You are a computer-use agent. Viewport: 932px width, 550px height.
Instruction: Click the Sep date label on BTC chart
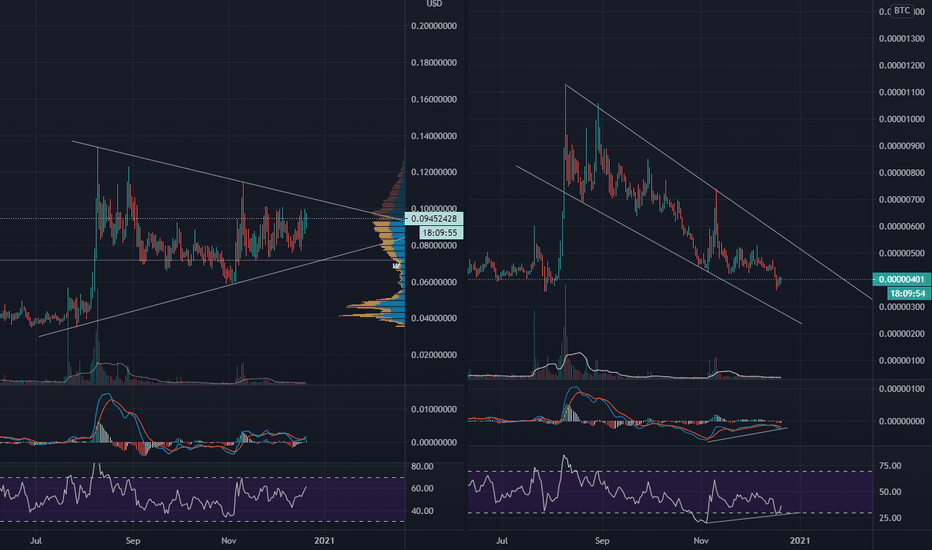pos(602,541)
